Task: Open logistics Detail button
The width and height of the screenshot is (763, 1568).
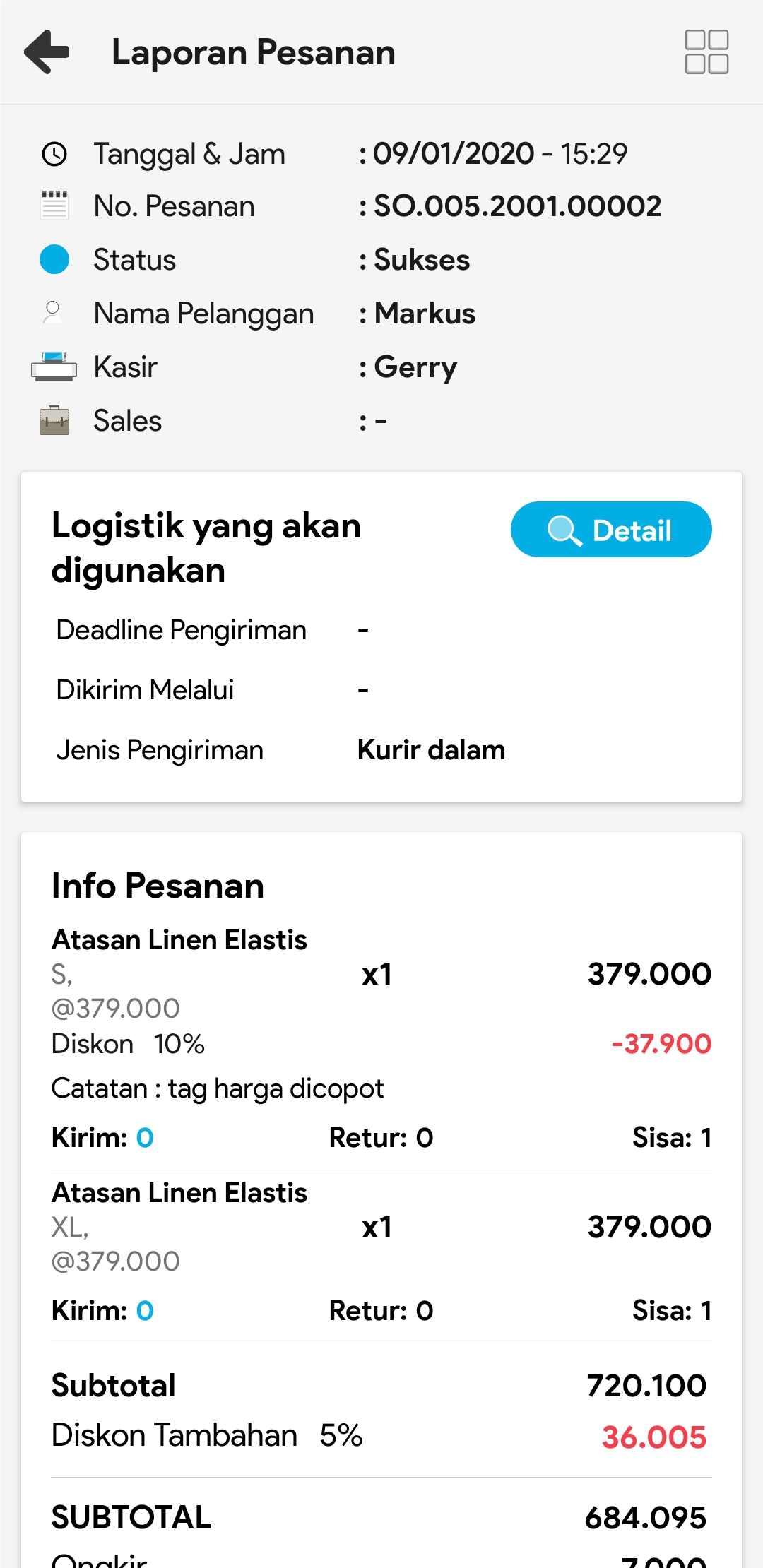Action: [x=611, y=530]
